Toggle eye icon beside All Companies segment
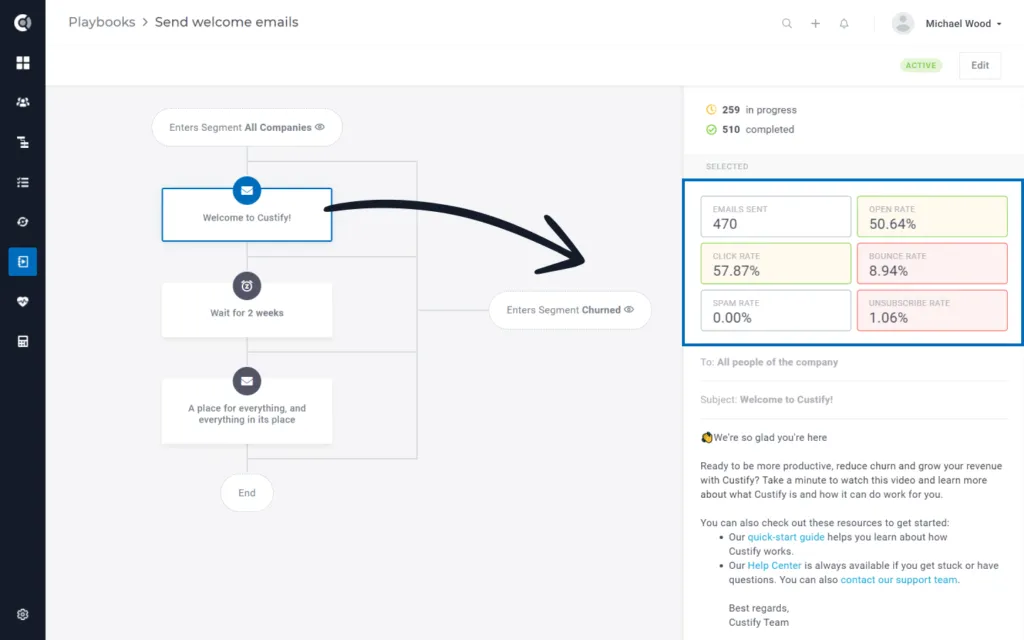 coord(320,127)
